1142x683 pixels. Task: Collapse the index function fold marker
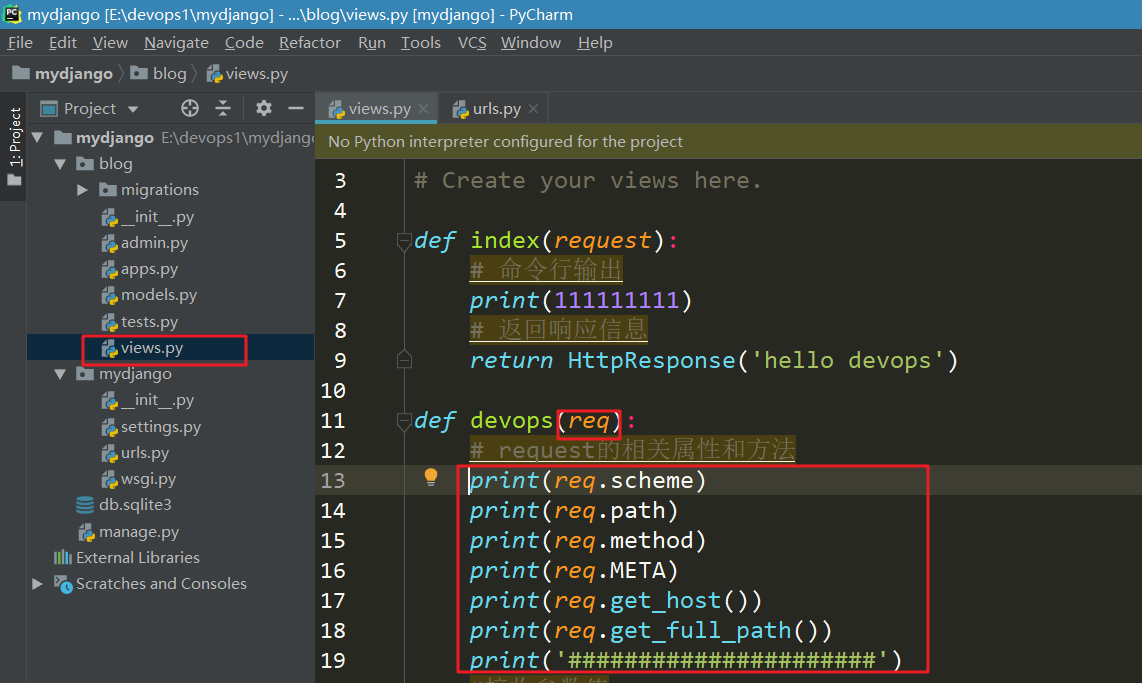404,241
